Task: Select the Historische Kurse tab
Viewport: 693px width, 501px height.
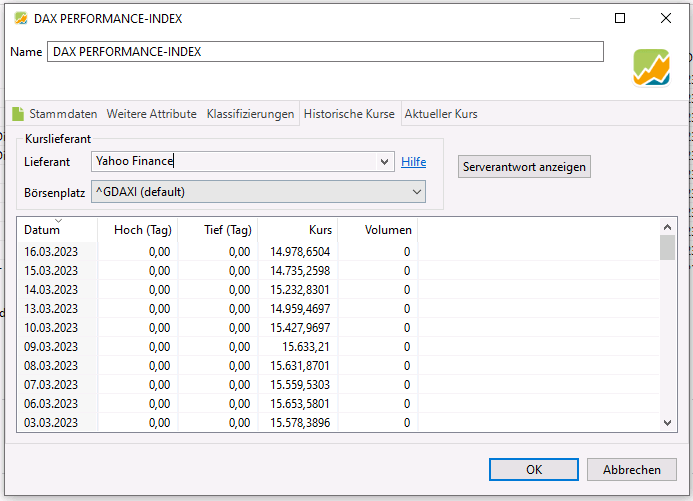Action: 349,114
